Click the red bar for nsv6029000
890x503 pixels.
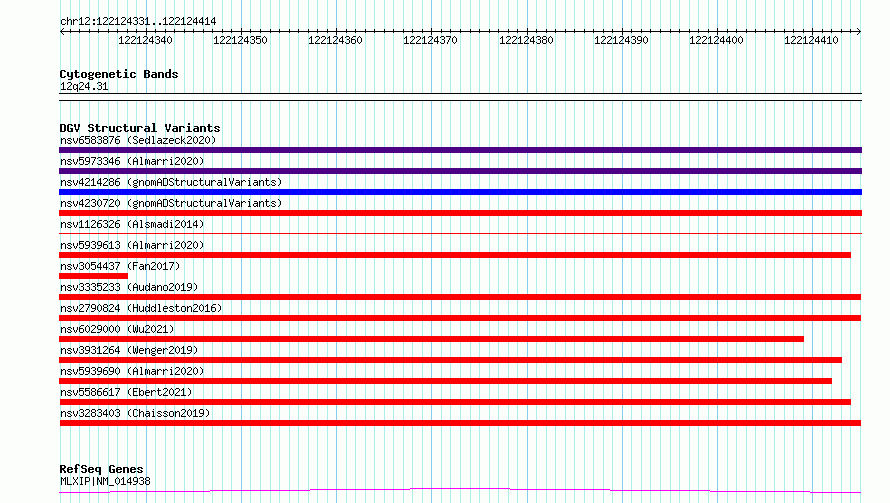(431, 339)
